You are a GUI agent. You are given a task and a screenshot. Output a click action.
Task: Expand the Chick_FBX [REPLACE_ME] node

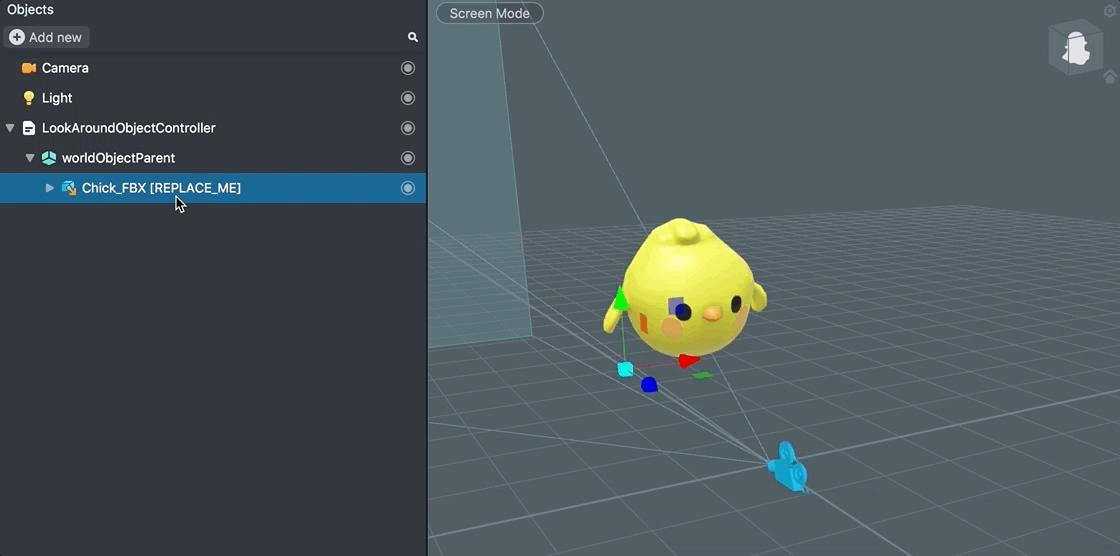(x=50, y=188)
